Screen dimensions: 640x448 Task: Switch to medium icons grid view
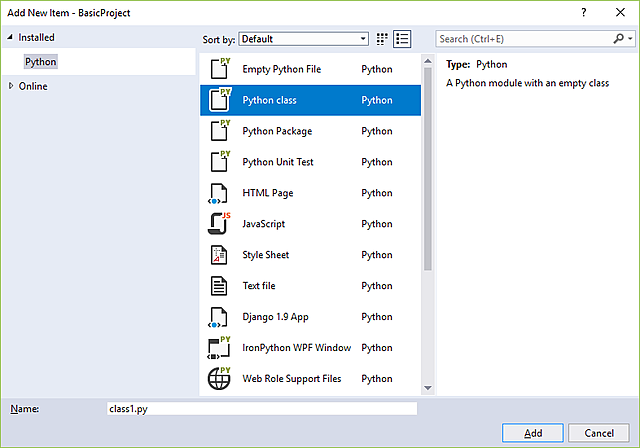point(382,39)
